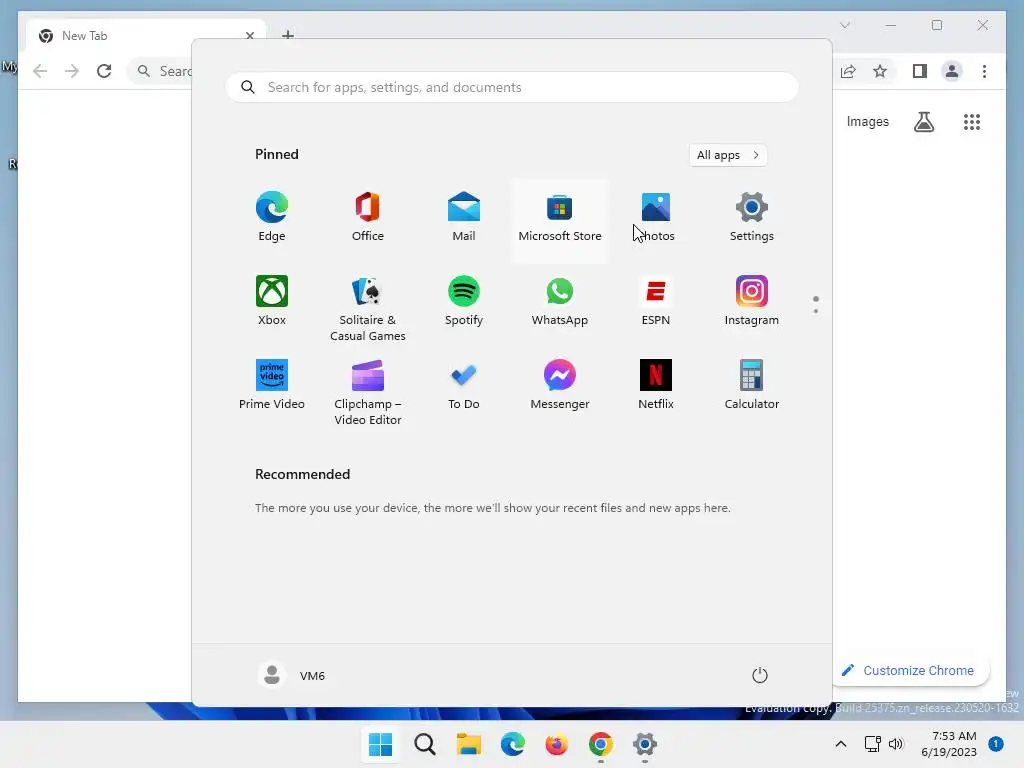Open the clock and date panel
Screen dimensions: 1024x768
point(949,744)
